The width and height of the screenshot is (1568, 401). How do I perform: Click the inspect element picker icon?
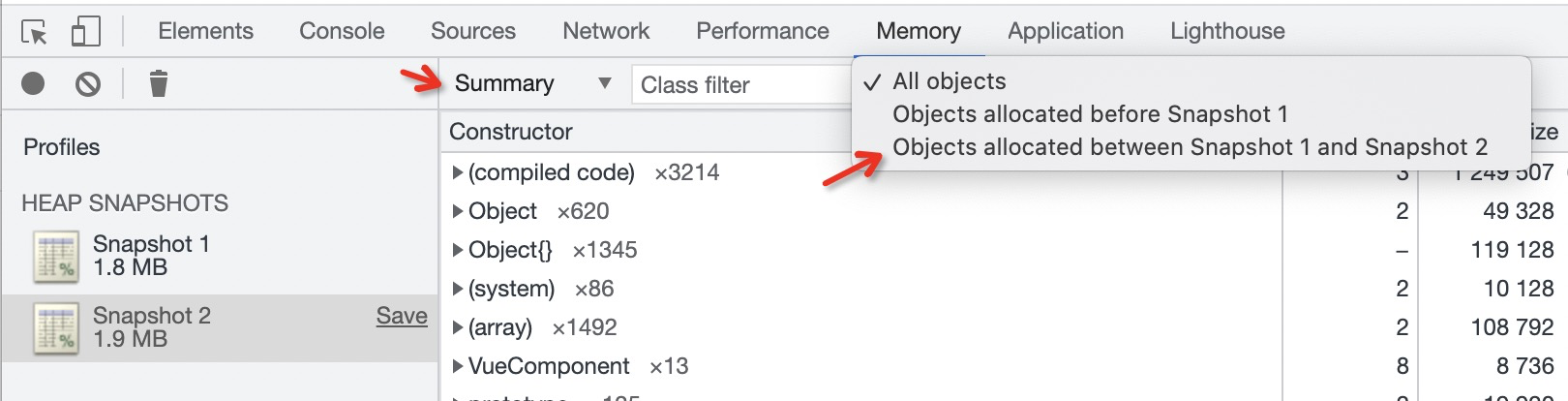34,32
